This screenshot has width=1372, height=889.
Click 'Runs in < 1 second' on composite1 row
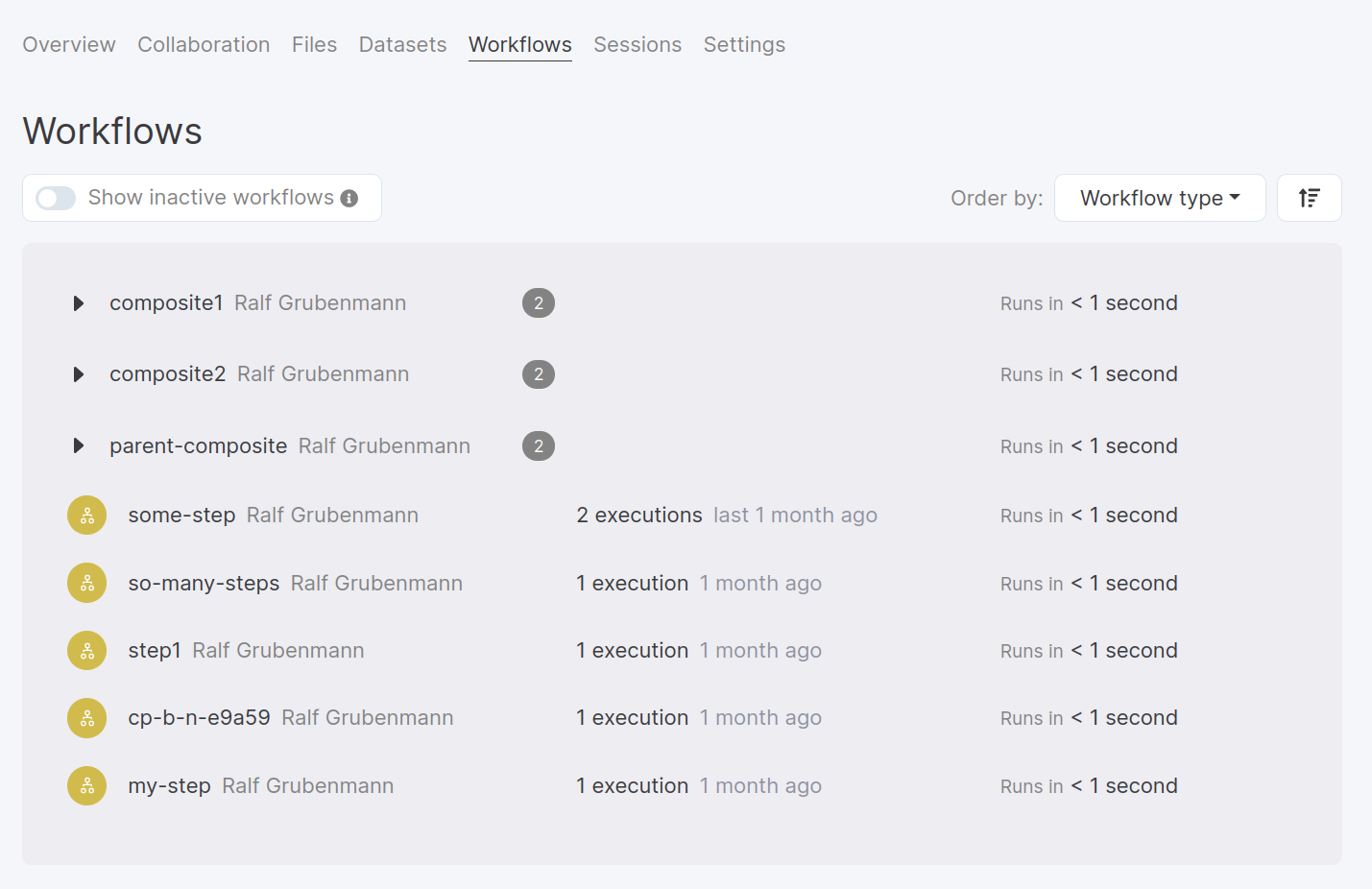1089,303
